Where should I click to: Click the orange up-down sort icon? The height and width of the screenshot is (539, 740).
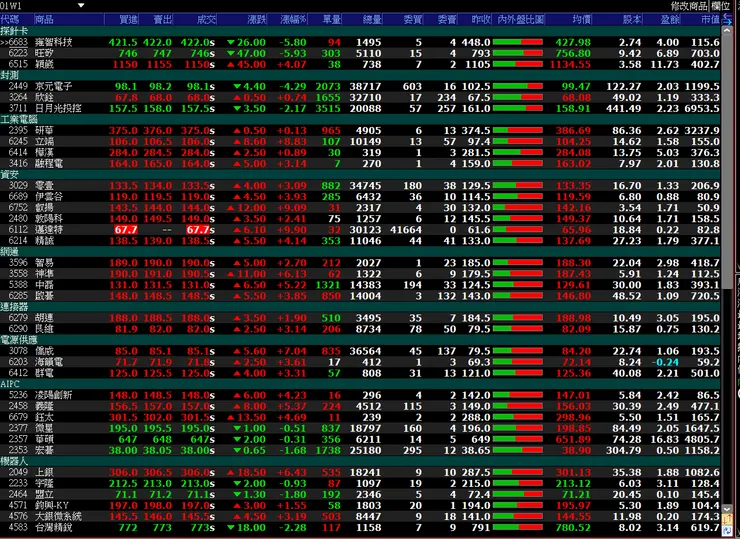tap(727, 520)
